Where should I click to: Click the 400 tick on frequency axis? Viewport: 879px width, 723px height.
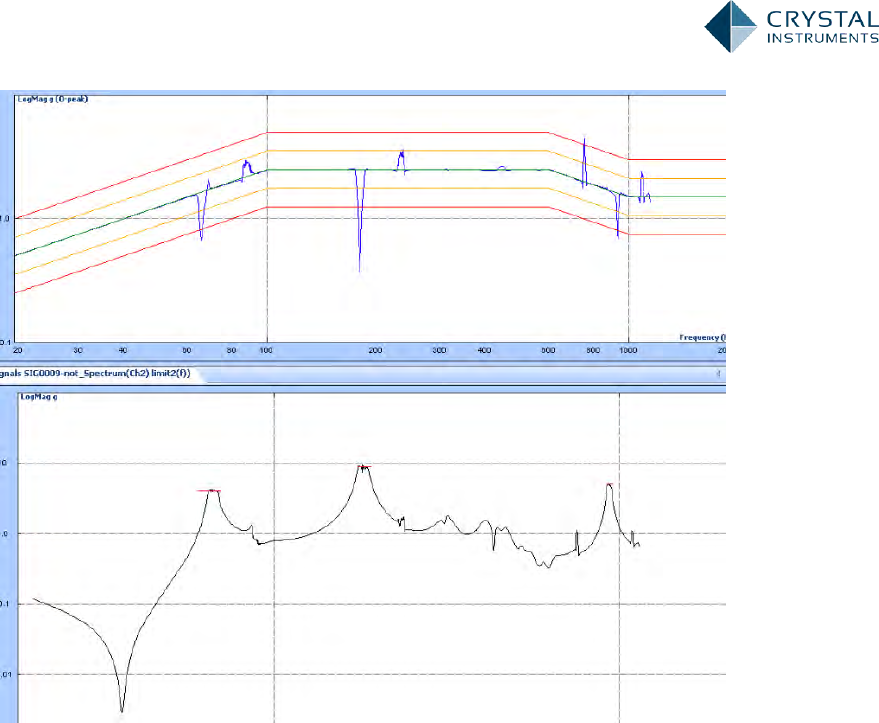484,350
